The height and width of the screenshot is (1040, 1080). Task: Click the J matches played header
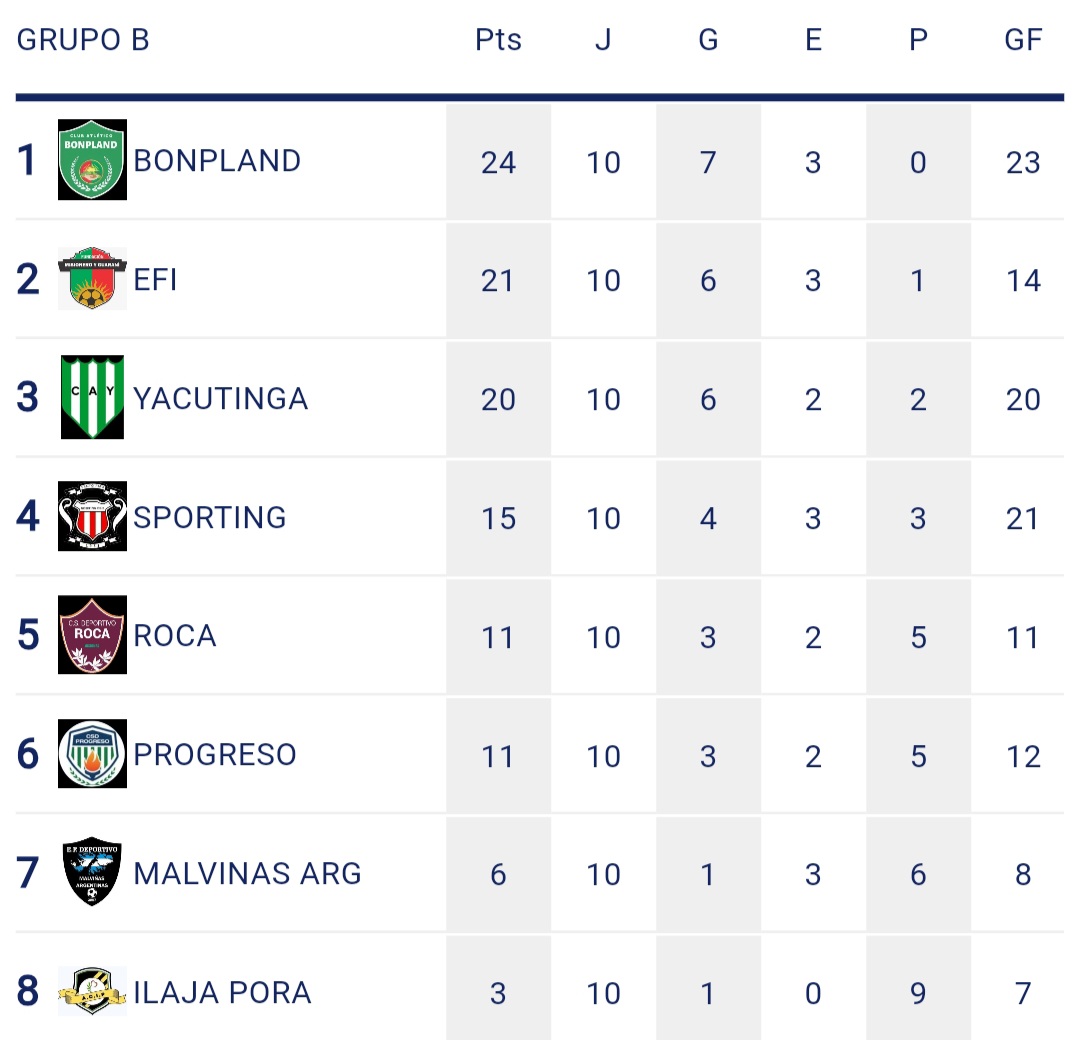(x=603, y=40)
